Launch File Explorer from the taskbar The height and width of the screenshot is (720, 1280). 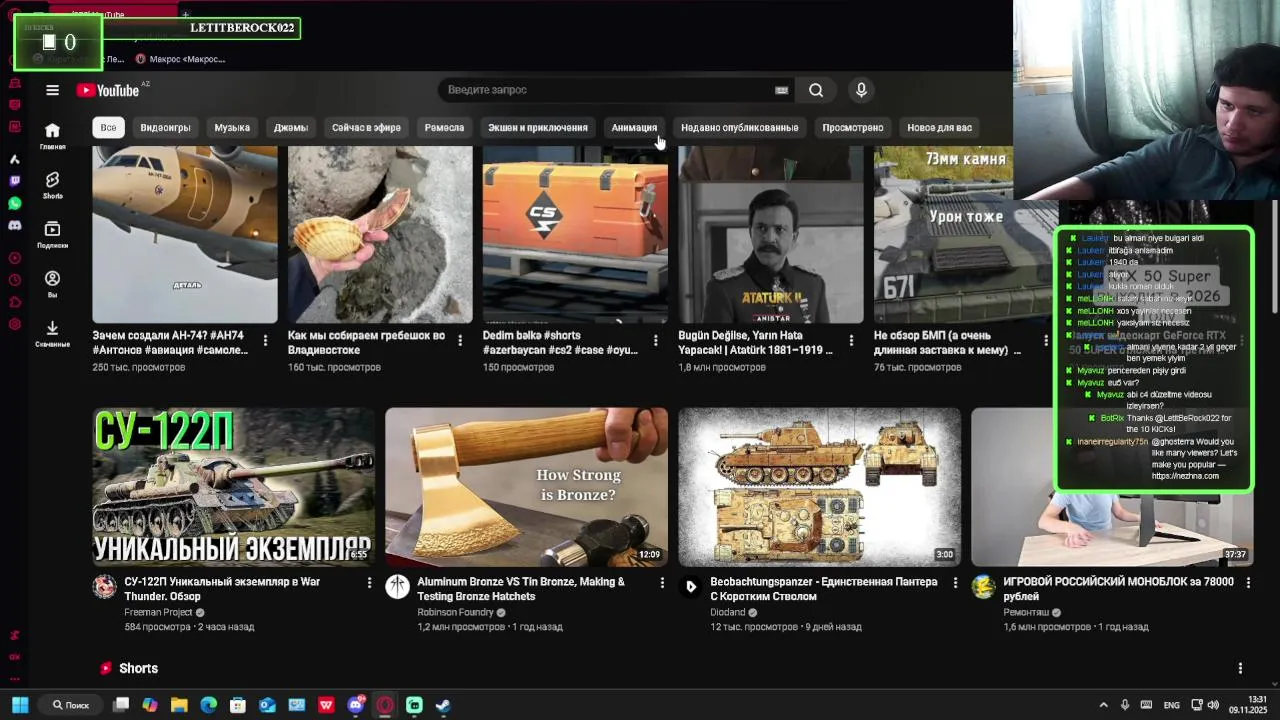[179, 705]
